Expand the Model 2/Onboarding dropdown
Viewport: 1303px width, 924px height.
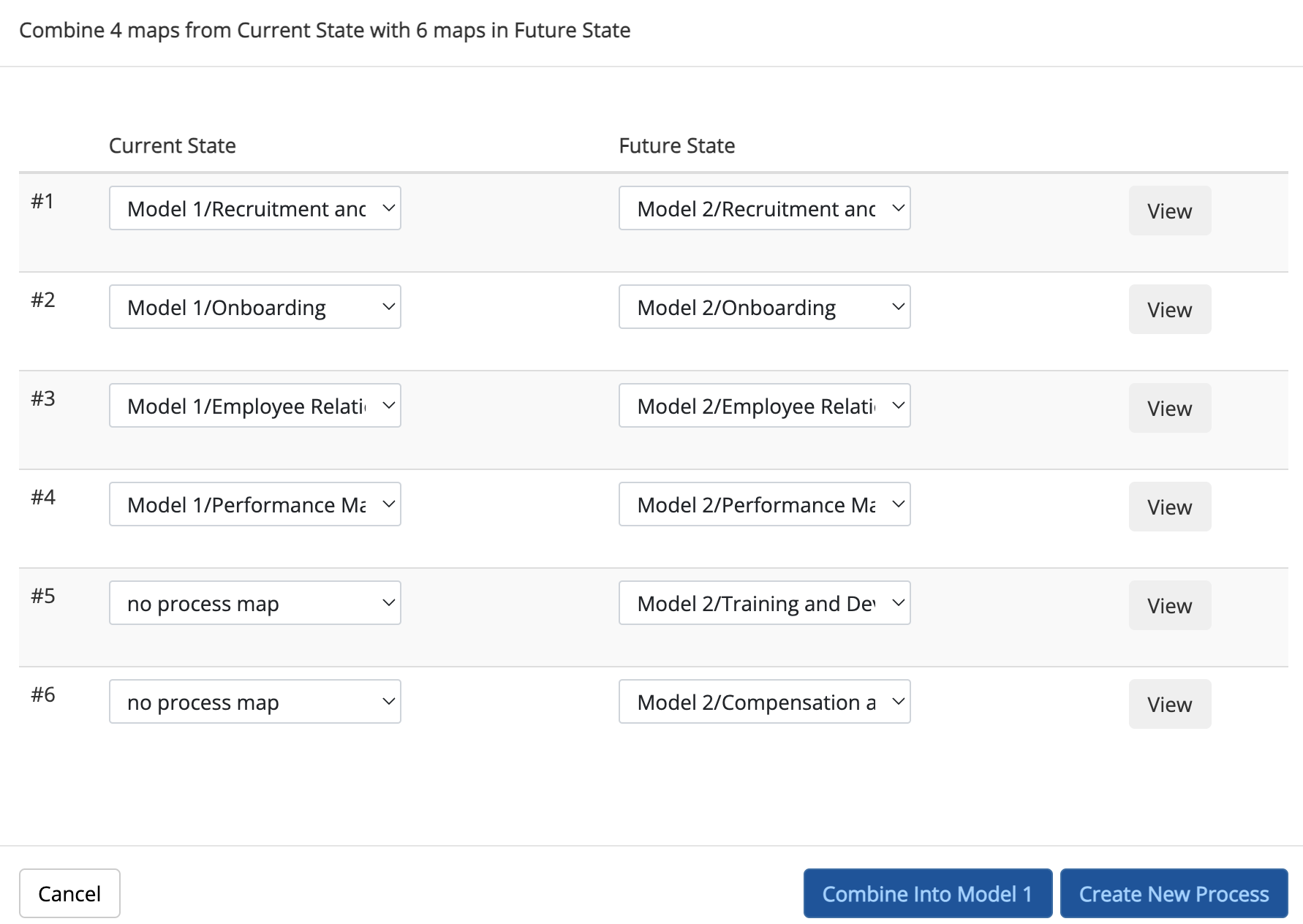(x=764, y=307)
